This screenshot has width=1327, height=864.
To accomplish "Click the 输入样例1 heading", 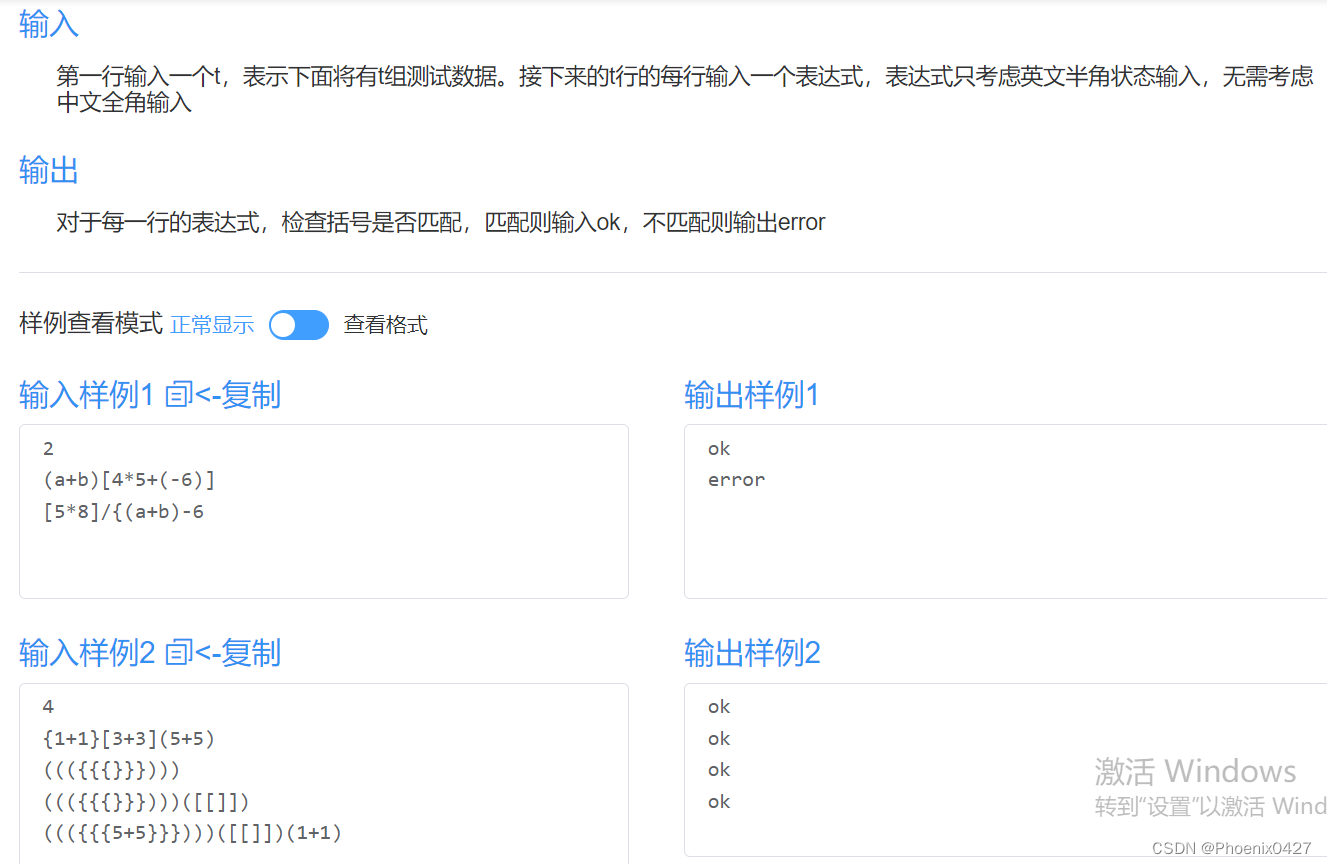I will point(87,395).
